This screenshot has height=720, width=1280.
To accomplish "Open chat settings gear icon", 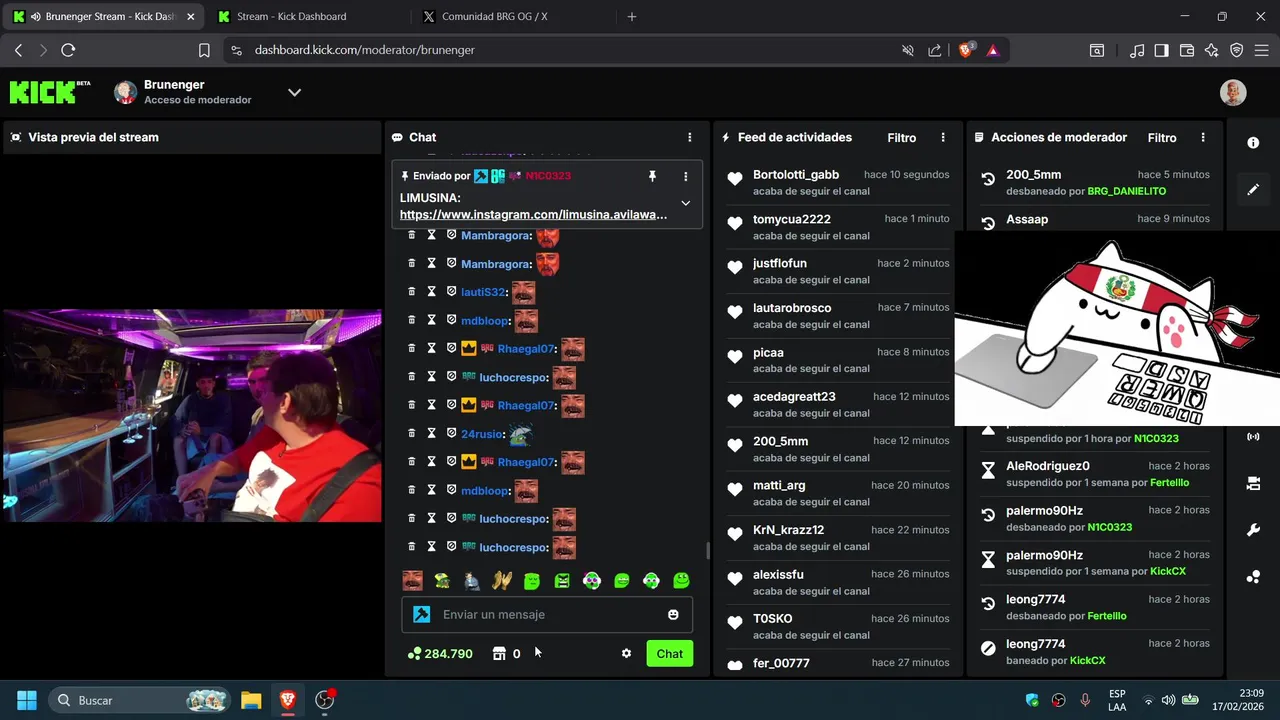I will point(626,654).
